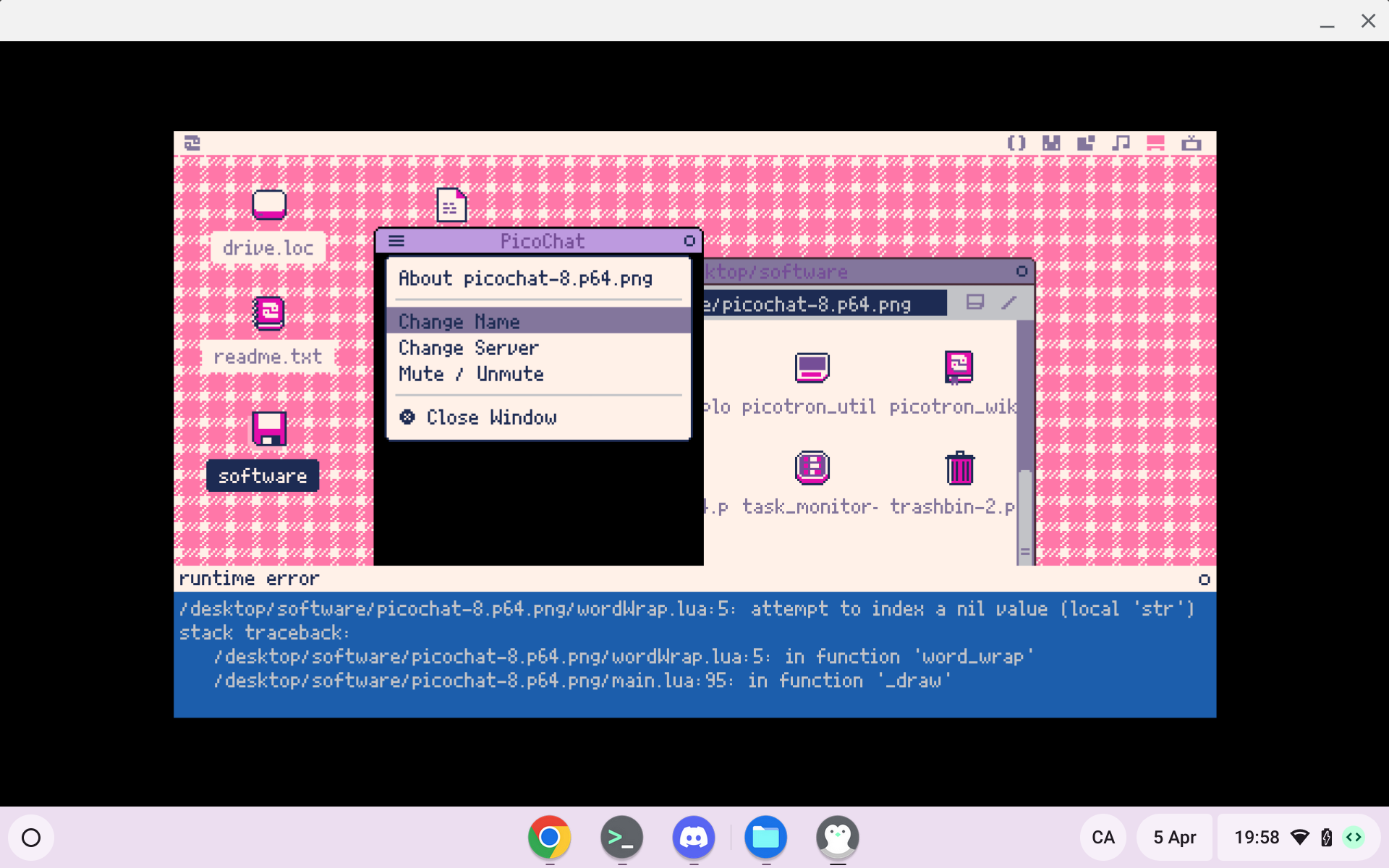Click the trashbin-2.p filename text
1389x868 pixels.
[953, 506]
